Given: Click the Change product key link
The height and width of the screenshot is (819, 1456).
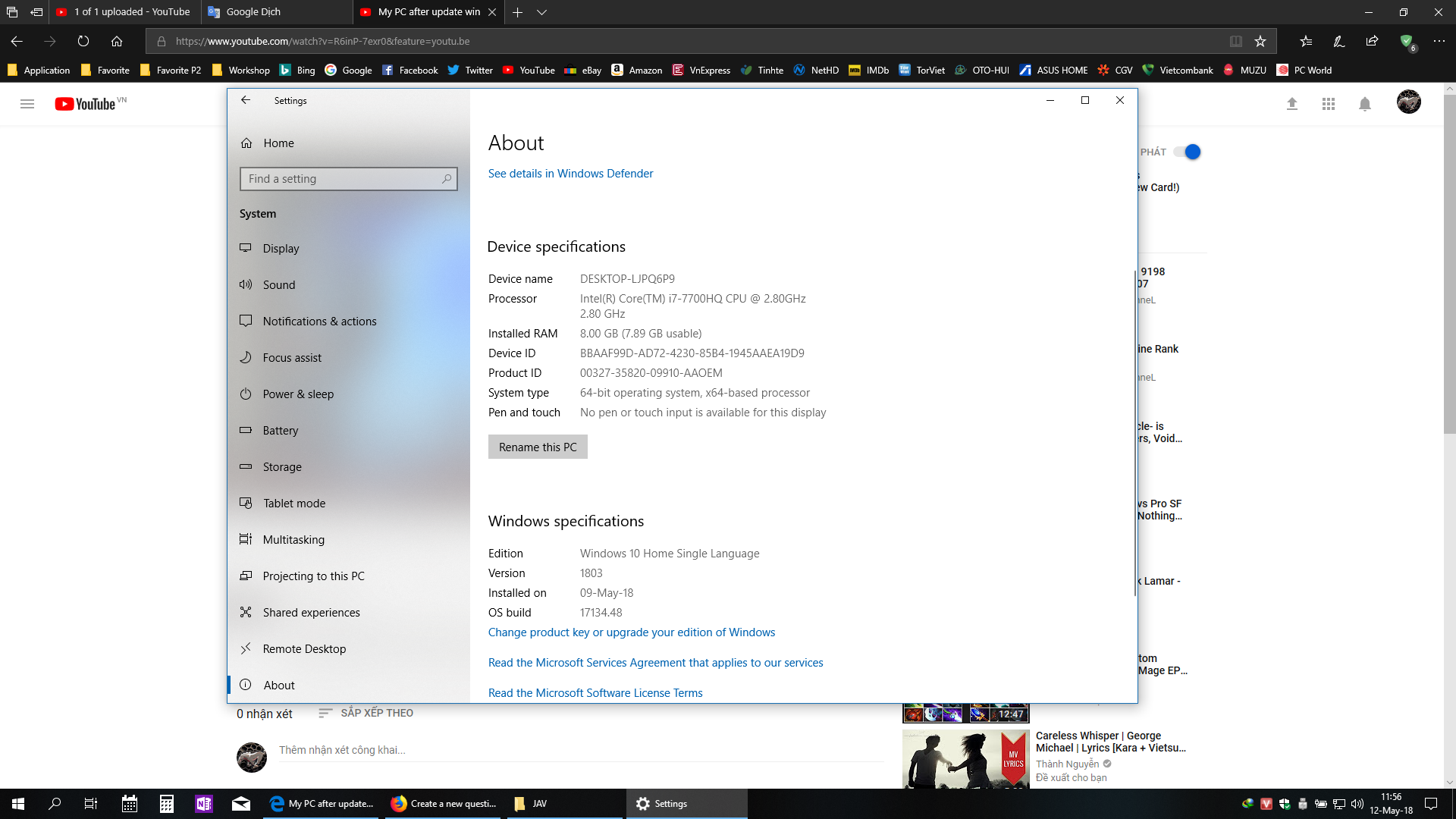Looking at the screenshot, I should point(632,632).
